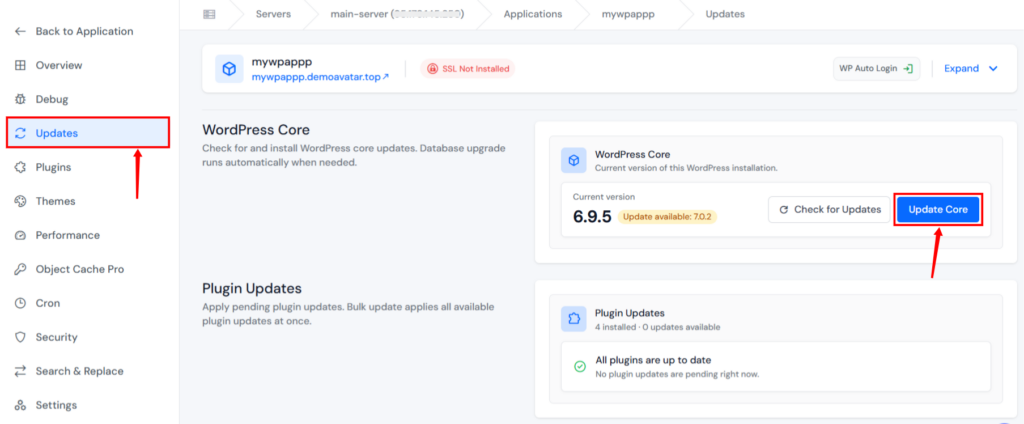Click the Plugins puzzle icon in sidebar

point(21,167)
